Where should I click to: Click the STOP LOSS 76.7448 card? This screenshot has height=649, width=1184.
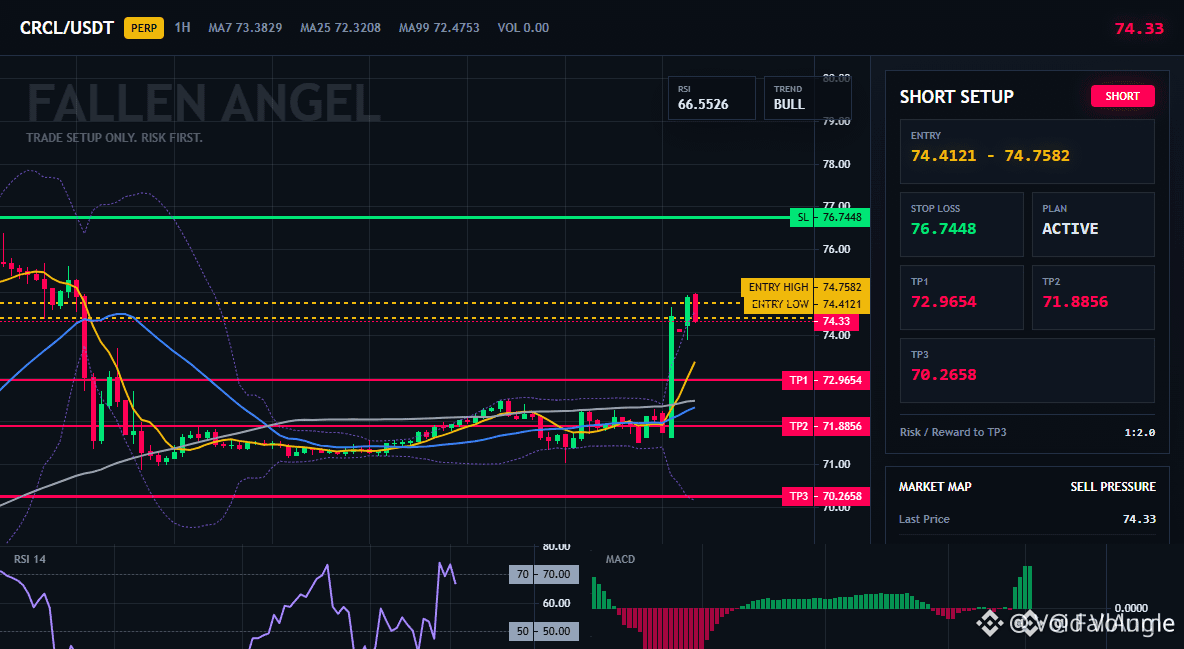point(961,224)
